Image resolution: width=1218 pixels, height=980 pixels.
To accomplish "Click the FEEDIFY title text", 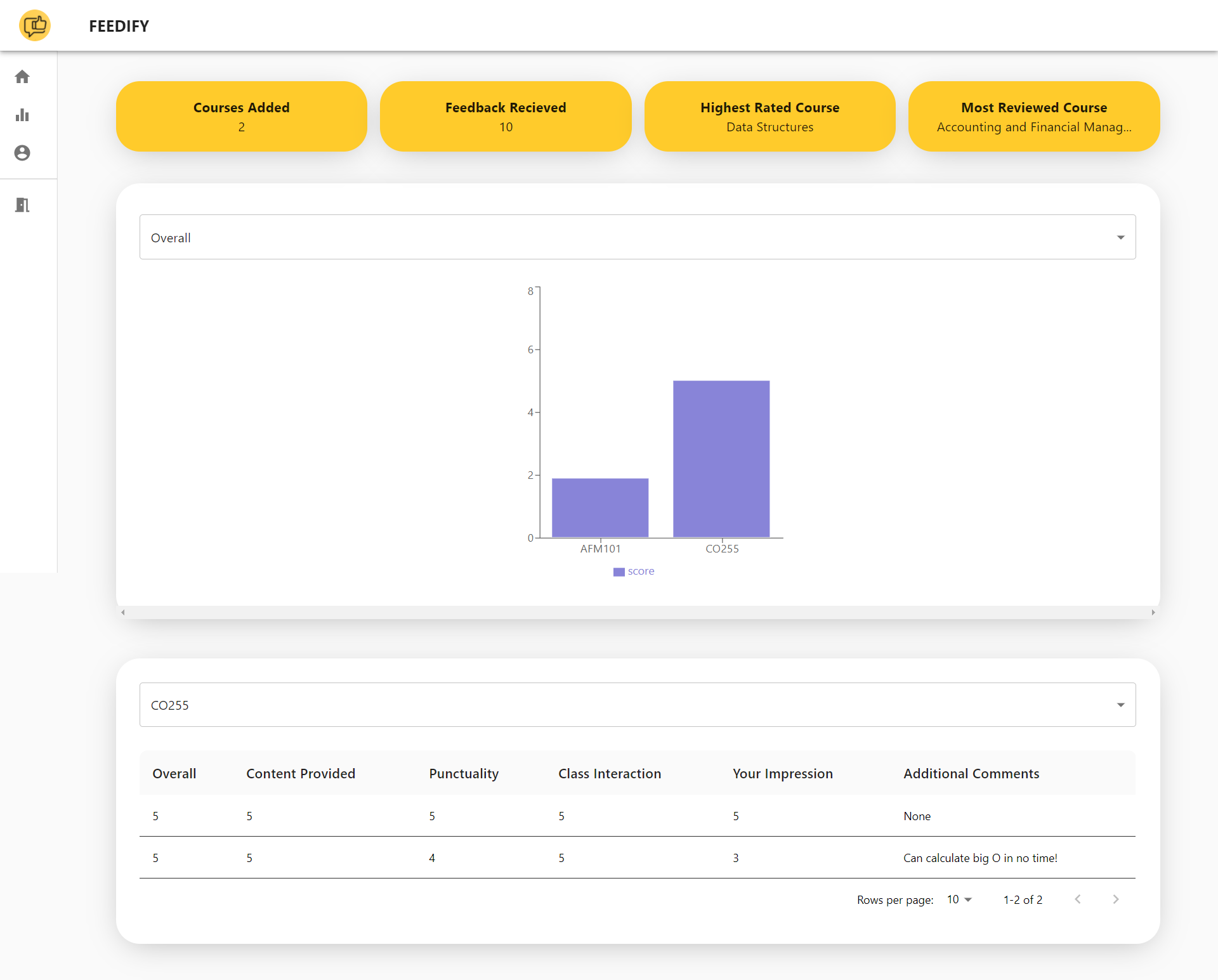I will [119, 26].
